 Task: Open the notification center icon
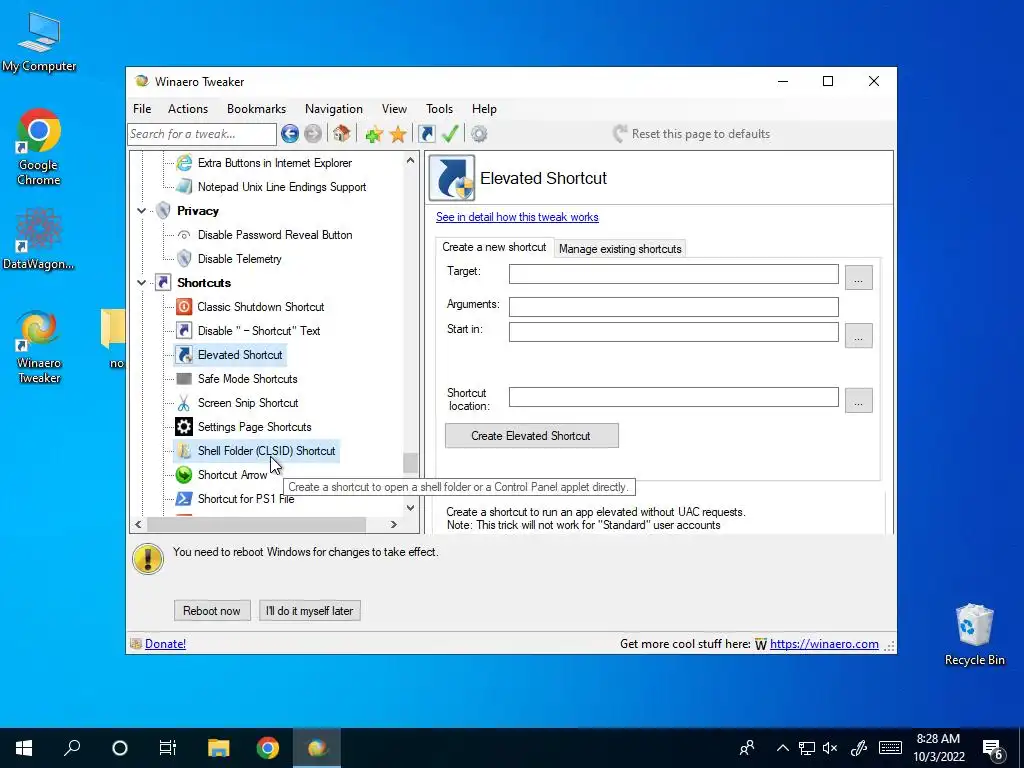coord(993,748)
